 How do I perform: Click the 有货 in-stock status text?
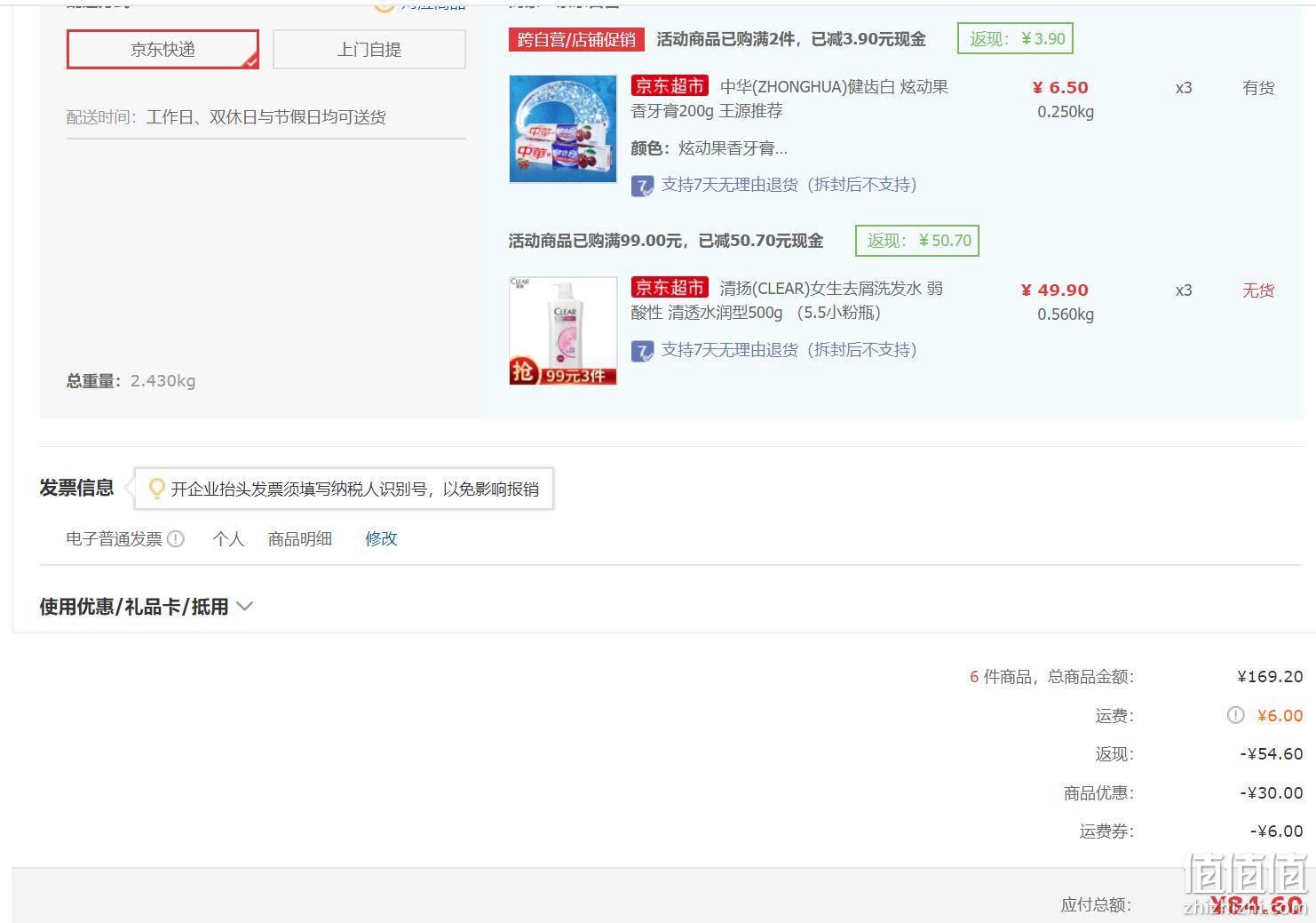(x=1257, y=88)
